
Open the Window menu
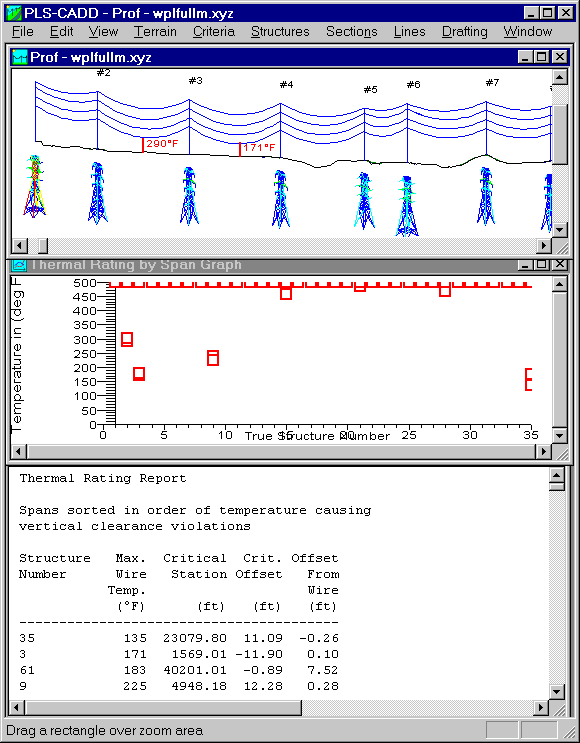coord(527,32)
